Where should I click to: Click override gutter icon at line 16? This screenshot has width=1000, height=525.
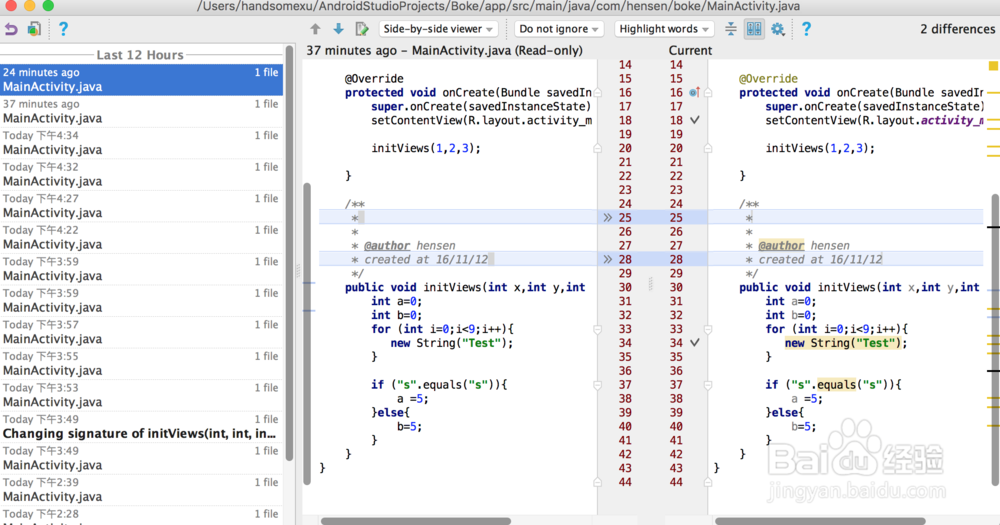click(694, 92)
